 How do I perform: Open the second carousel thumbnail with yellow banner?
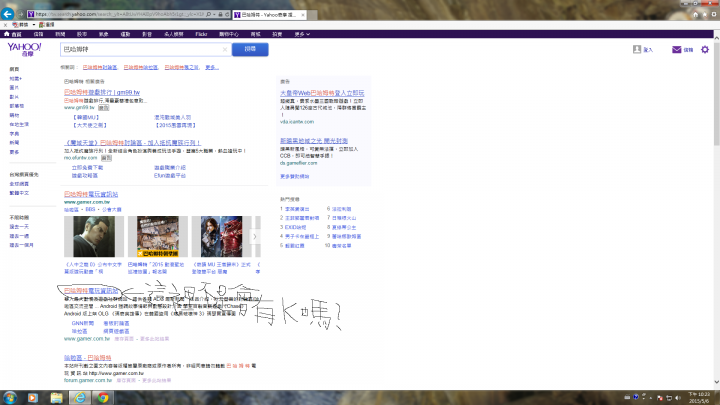tap(158, 236)
